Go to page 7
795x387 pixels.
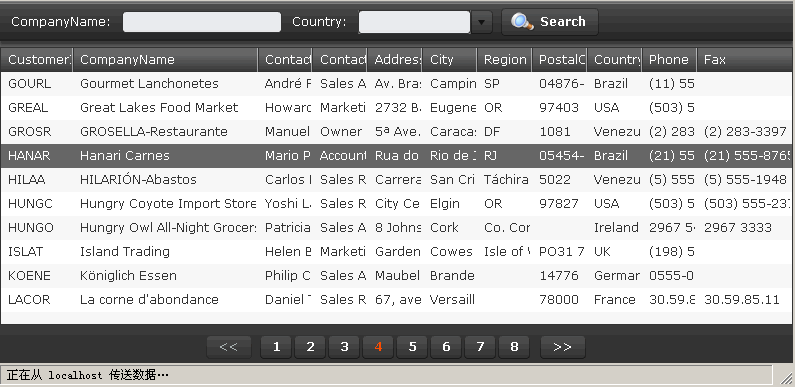[x=480, y=347]
